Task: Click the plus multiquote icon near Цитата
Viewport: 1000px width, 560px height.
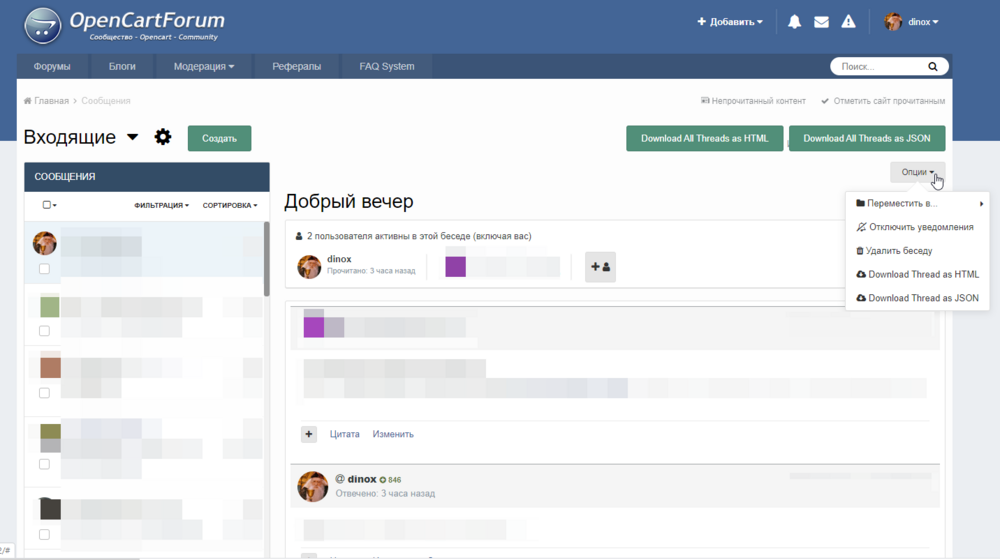Action: click(309, 434)
